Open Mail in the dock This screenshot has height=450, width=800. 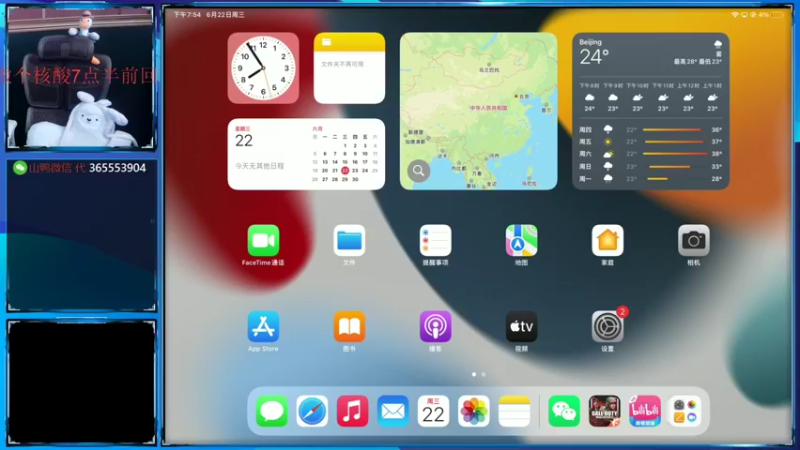tap(393, 411)
